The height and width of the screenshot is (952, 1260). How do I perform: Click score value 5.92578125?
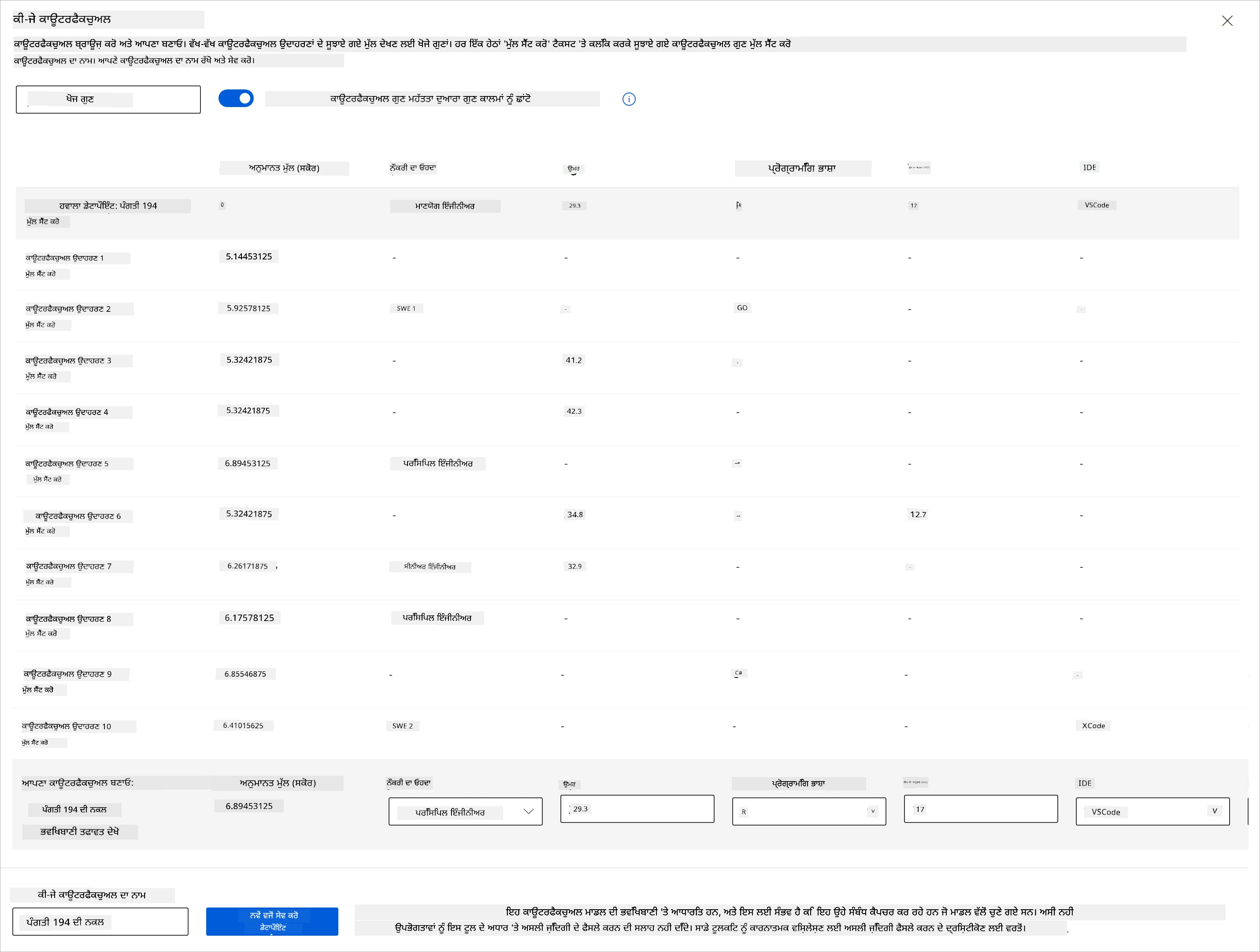pyautogui.click(x=249, y=308)
